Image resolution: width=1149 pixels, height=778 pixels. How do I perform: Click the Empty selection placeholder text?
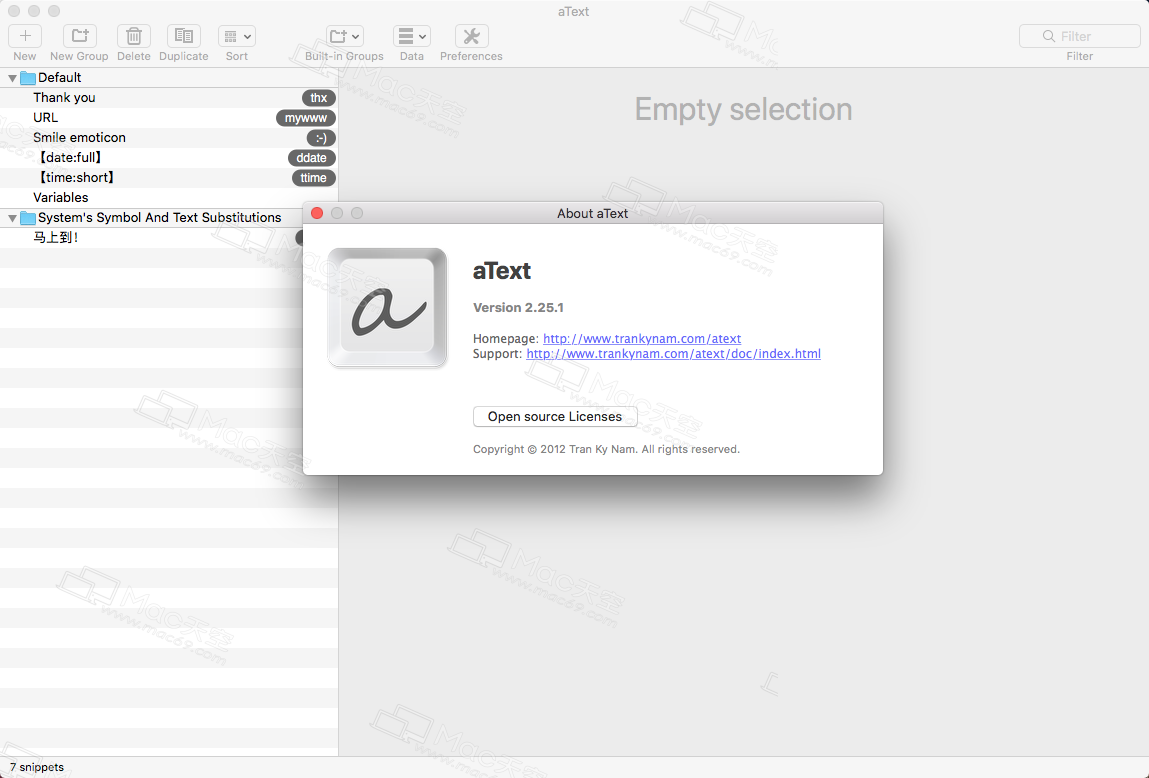(743, 110)
